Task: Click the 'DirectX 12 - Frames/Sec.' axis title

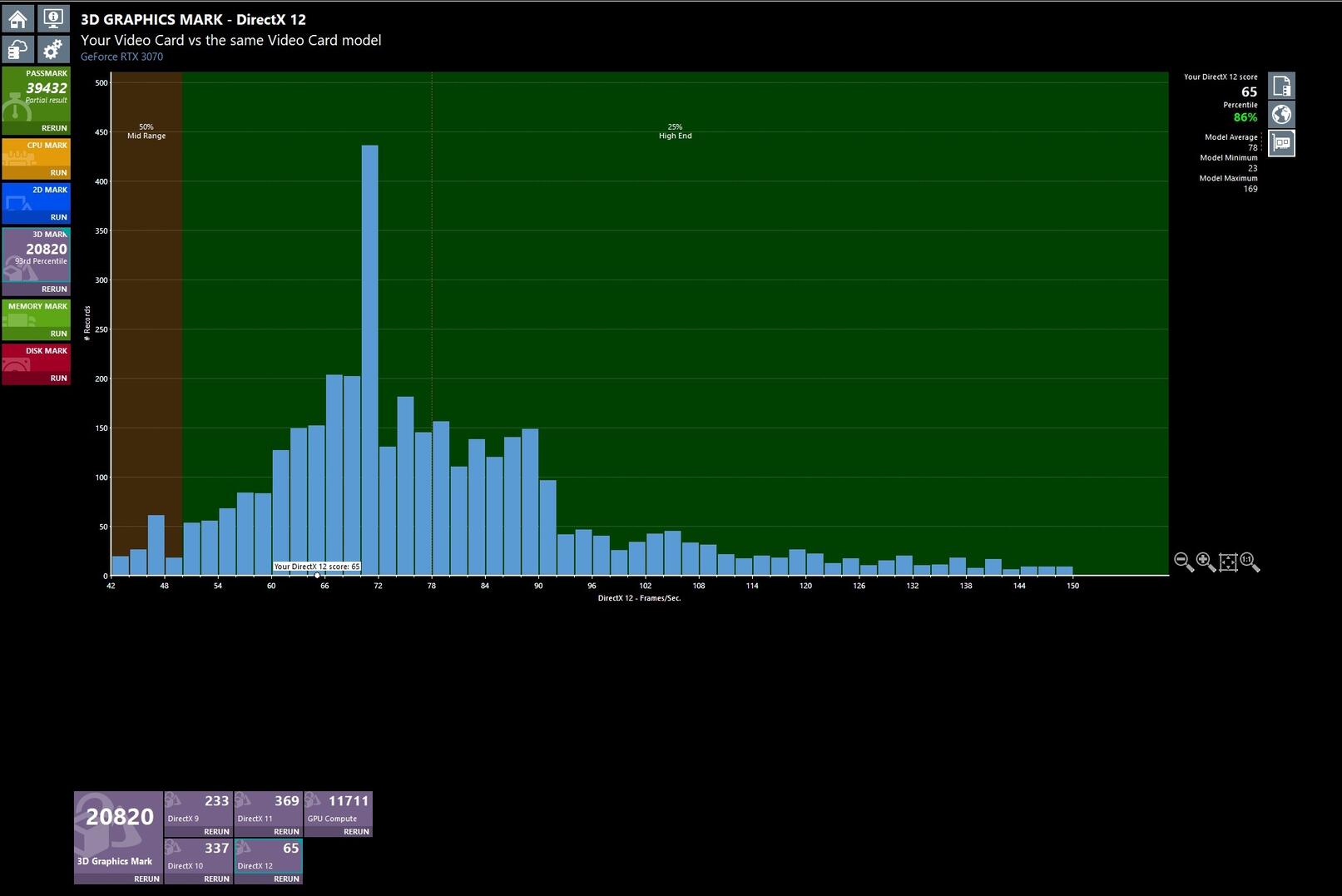Action: (x=639, y=598)
